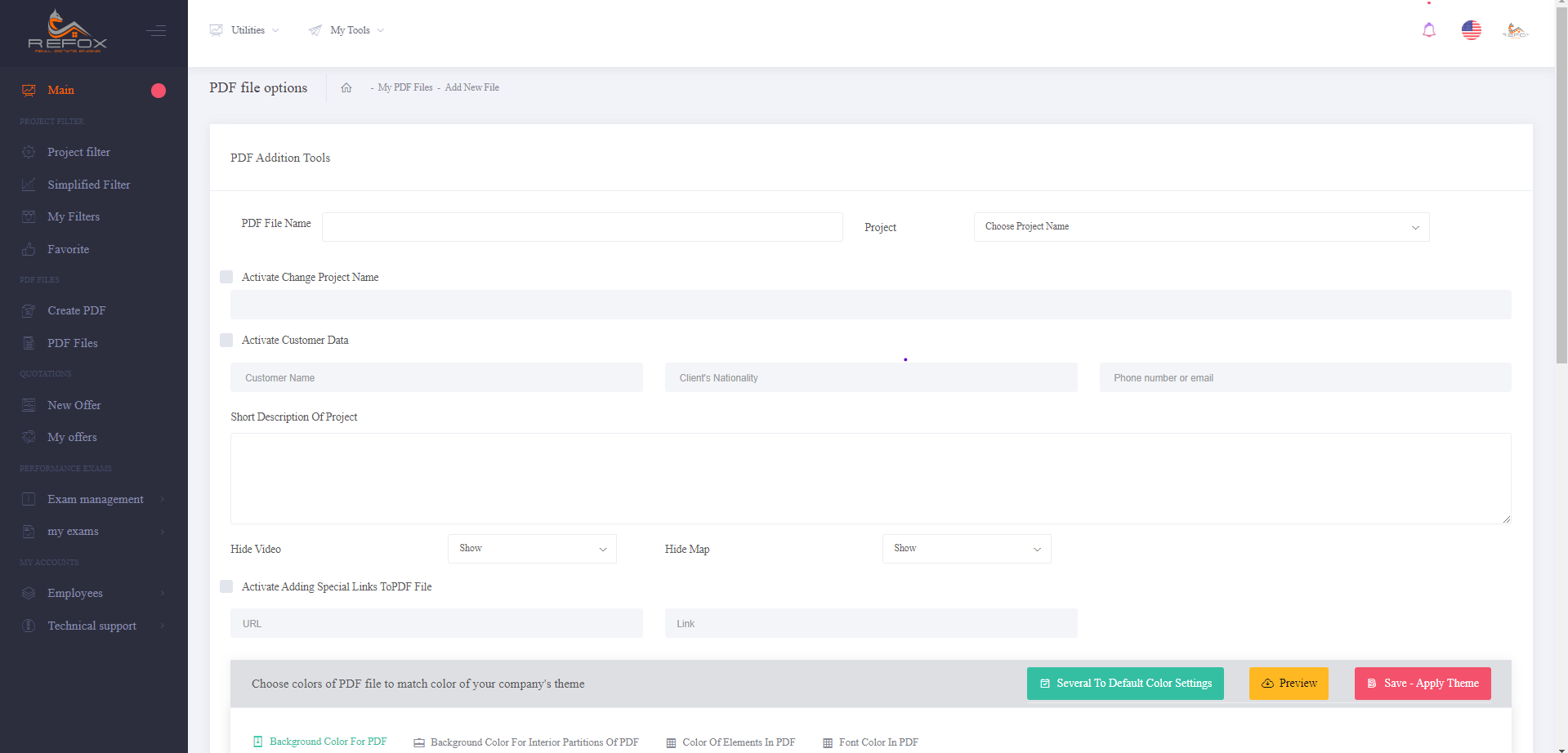Open the Hide Map dropdown

click(966, 549)
